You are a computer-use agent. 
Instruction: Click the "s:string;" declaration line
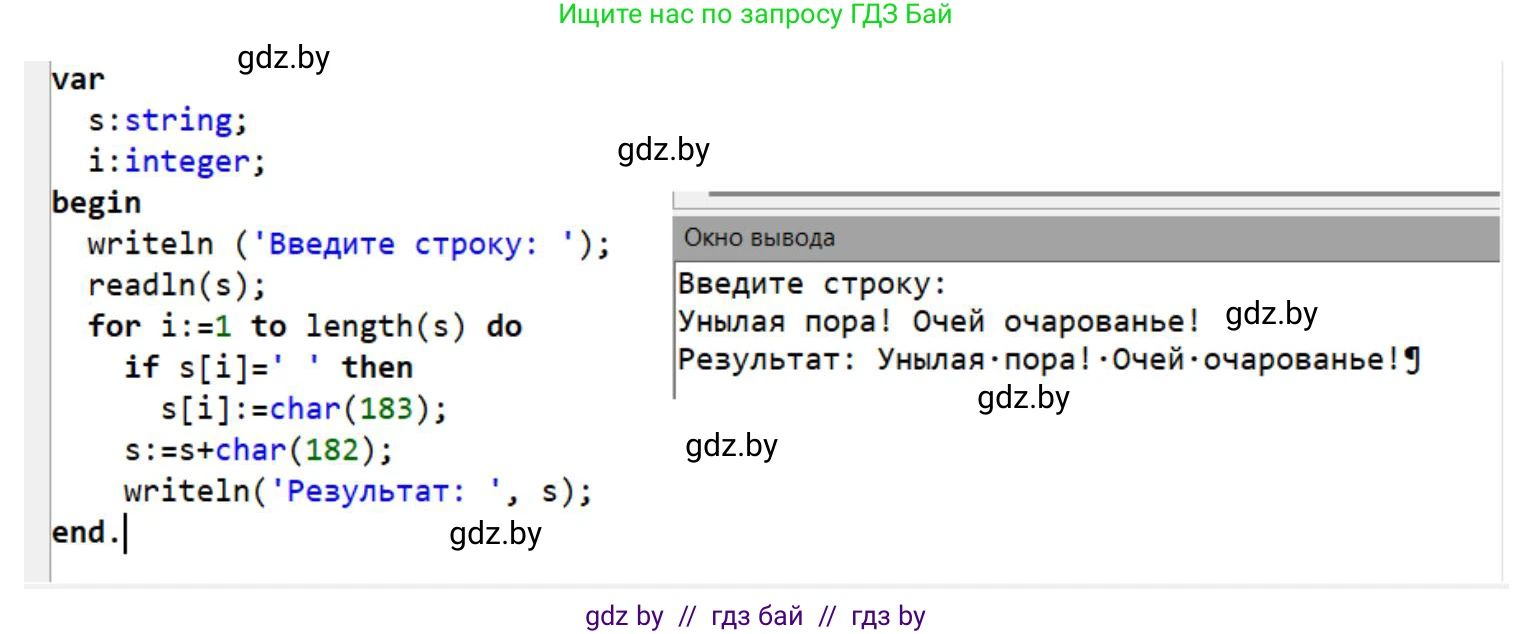click(167, 121)
